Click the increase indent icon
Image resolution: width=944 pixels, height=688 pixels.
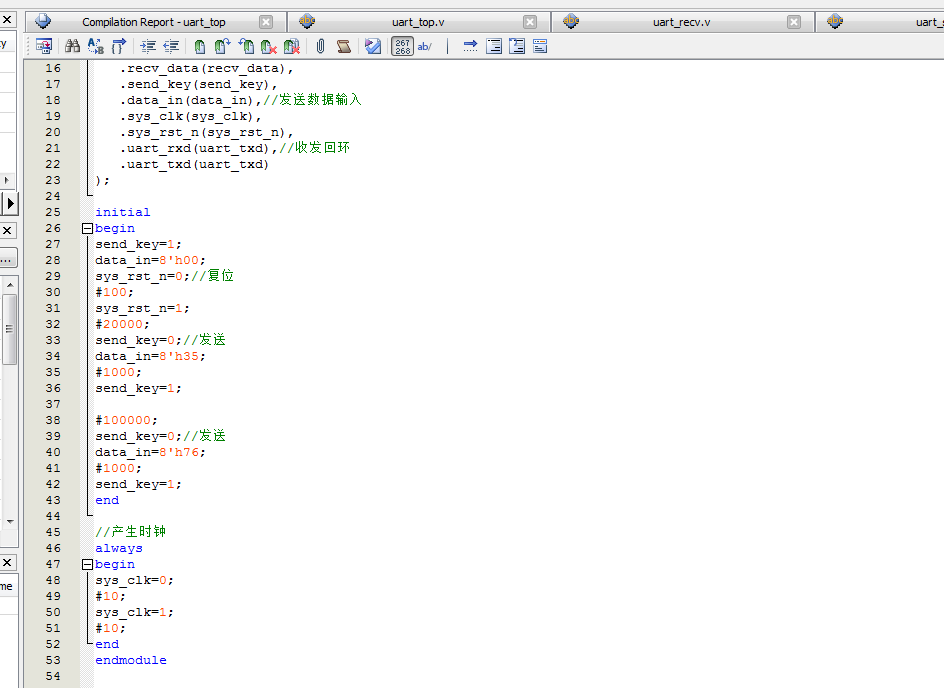coord(148,46)
